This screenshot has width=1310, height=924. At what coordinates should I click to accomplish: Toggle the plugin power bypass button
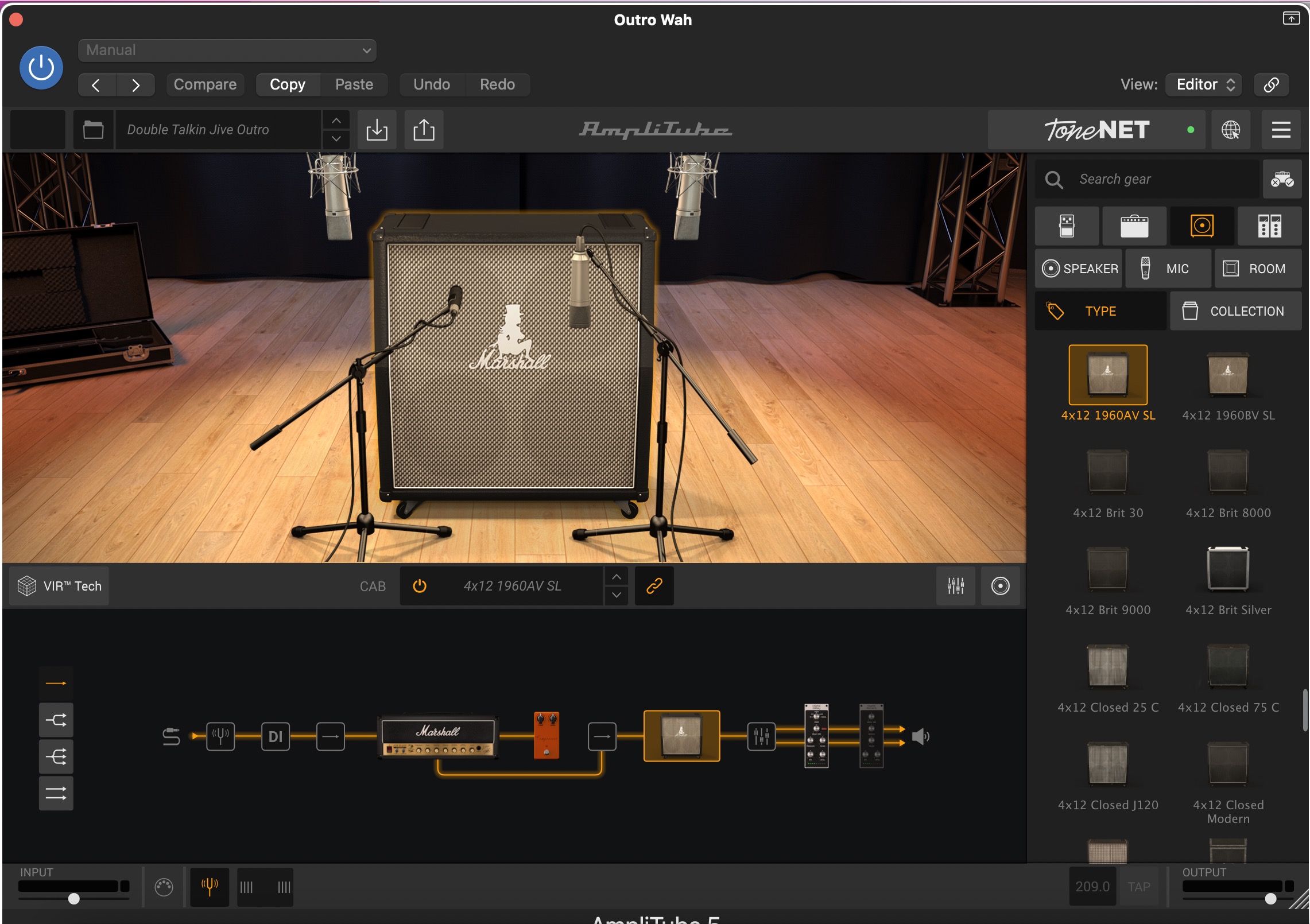click(x=41, y=68)
